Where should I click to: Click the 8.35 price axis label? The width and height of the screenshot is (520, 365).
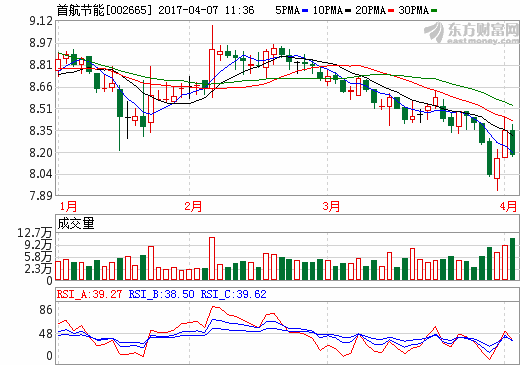point(41,131)
